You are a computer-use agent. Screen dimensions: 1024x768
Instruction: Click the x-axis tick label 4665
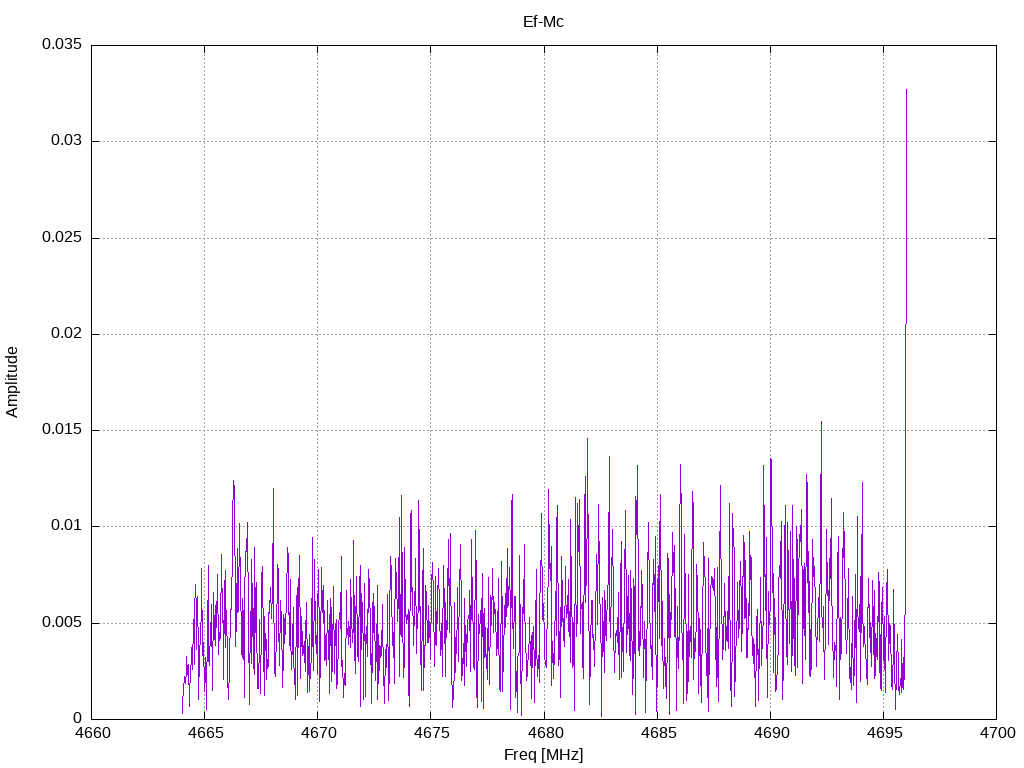point(205,733)
